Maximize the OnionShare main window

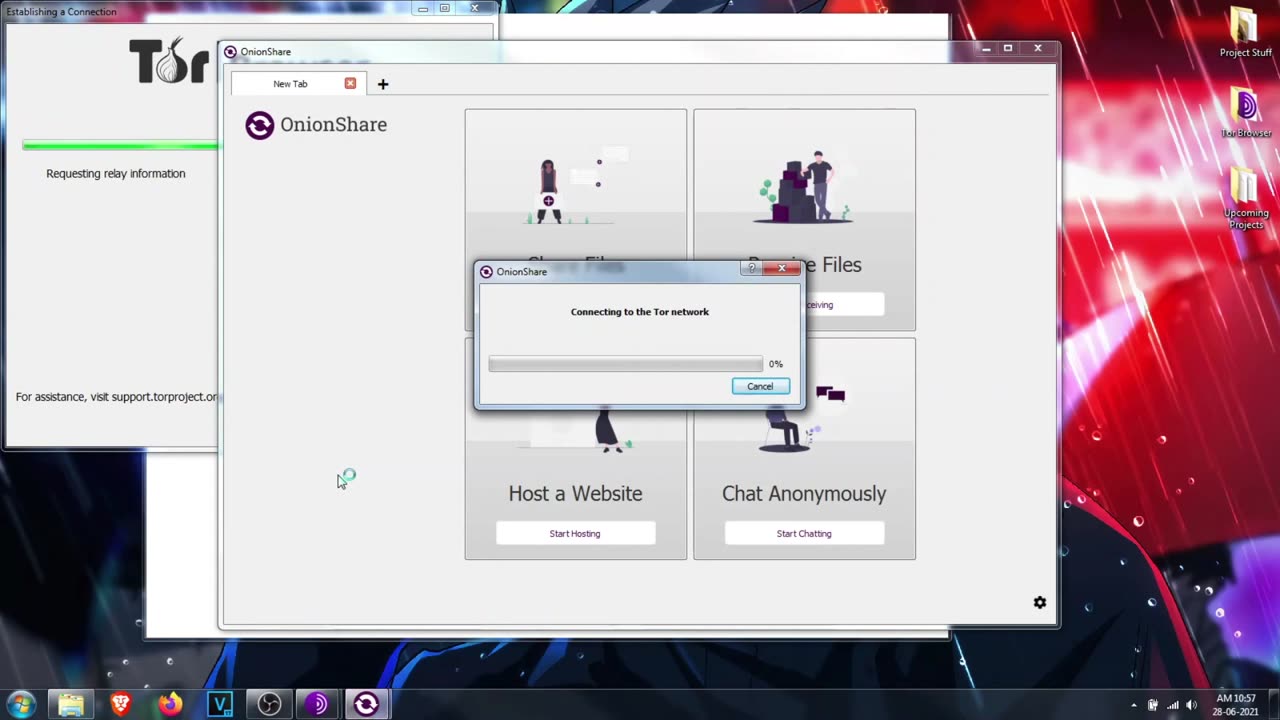pyautogui.click(x=1008, y=48)
